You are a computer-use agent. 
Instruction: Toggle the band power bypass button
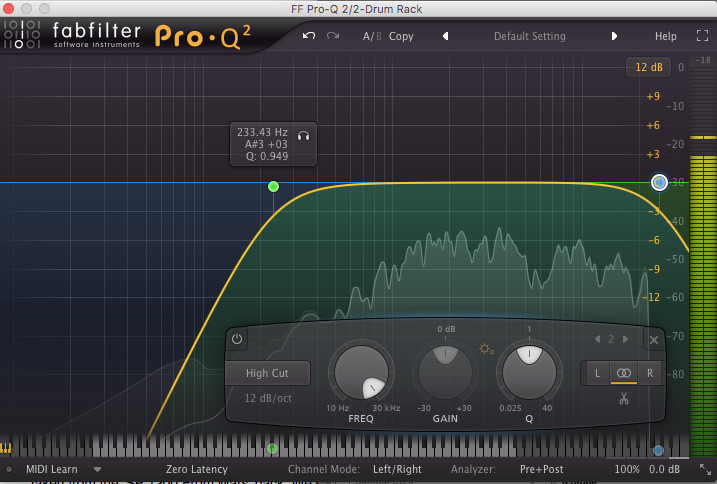pyautogui.click(x=236, y=339)
